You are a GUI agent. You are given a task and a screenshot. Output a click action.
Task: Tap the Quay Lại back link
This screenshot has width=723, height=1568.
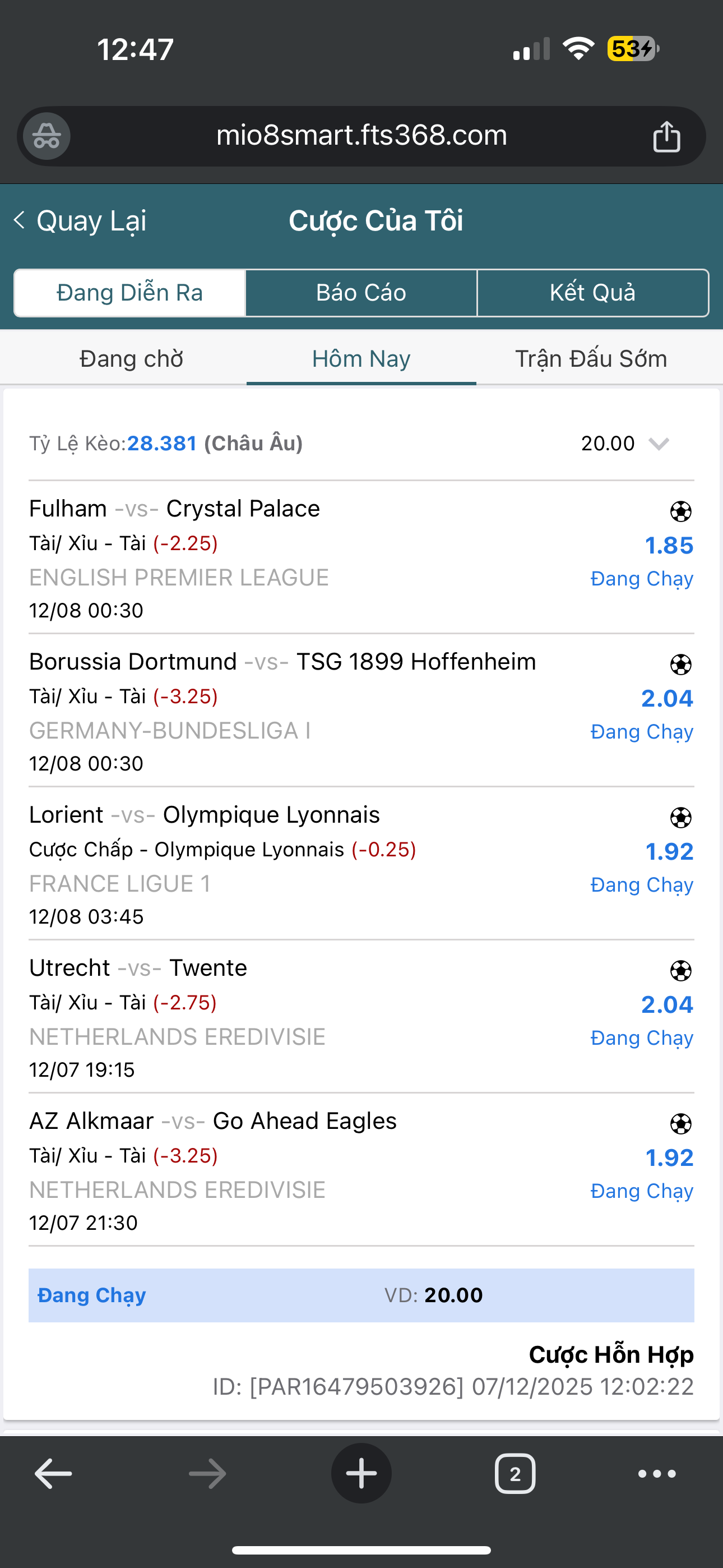(80, 220)
